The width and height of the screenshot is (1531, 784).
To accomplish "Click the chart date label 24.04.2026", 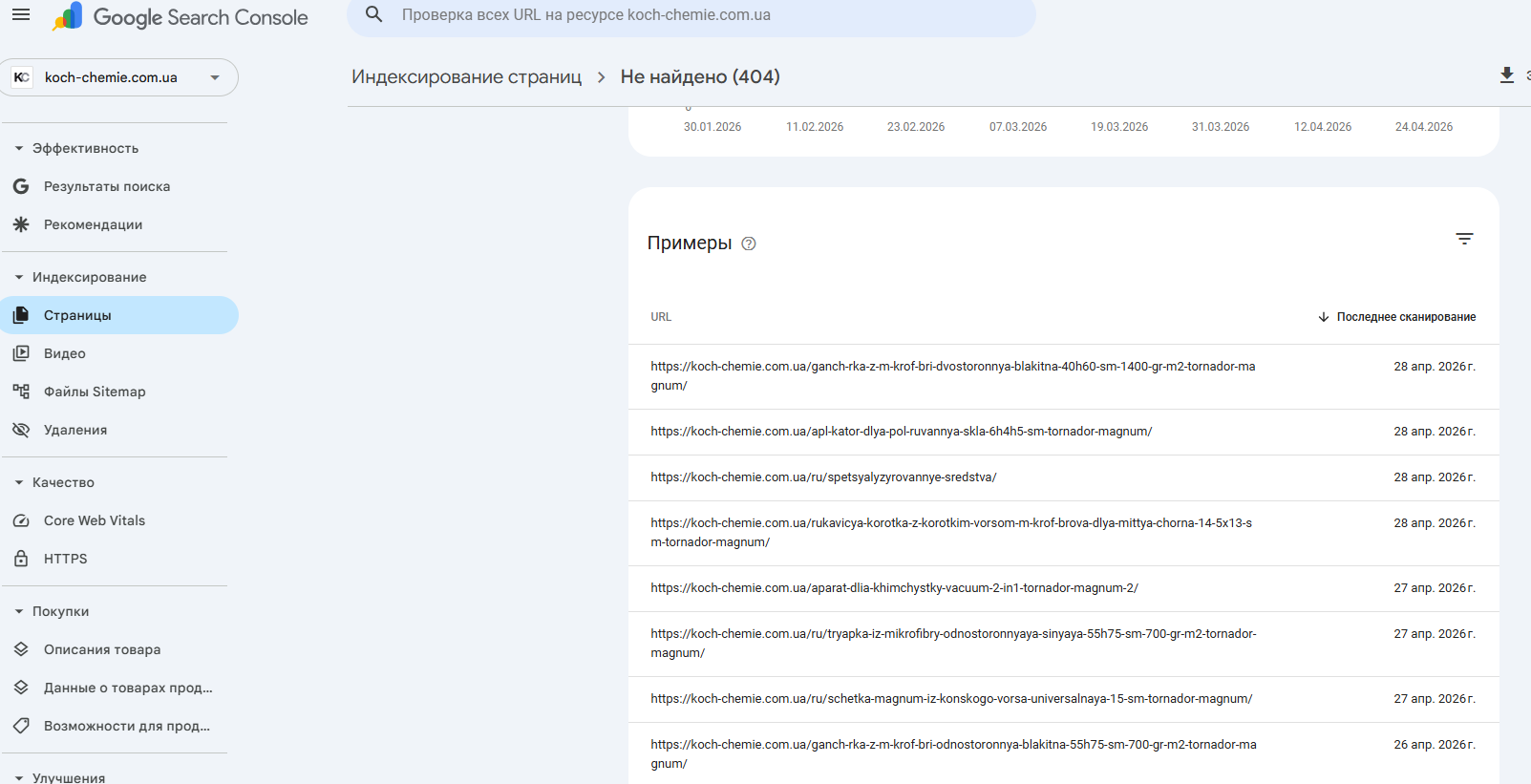I will tap(1424, 127).
